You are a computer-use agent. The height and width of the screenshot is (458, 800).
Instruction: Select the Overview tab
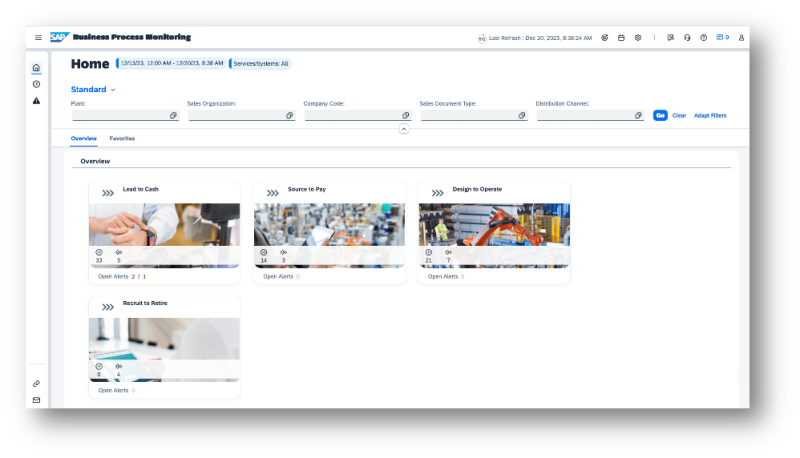point(84,138)
